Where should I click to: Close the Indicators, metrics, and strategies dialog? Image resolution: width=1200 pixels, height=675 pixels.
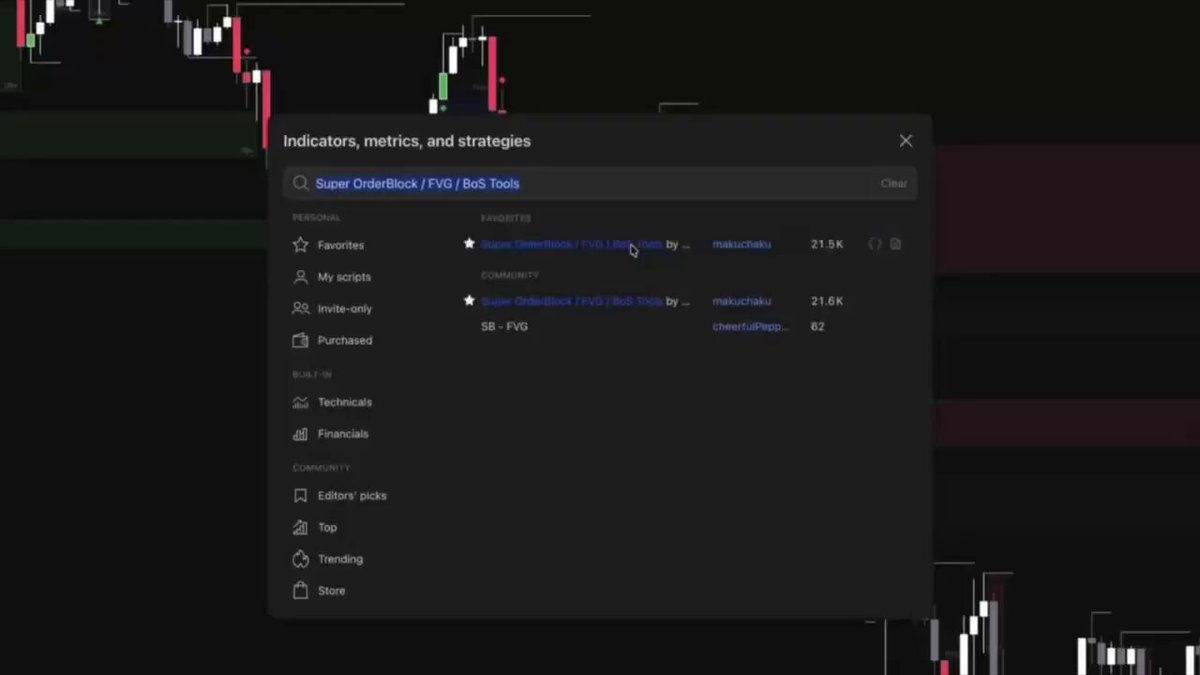tap(906, 141)
